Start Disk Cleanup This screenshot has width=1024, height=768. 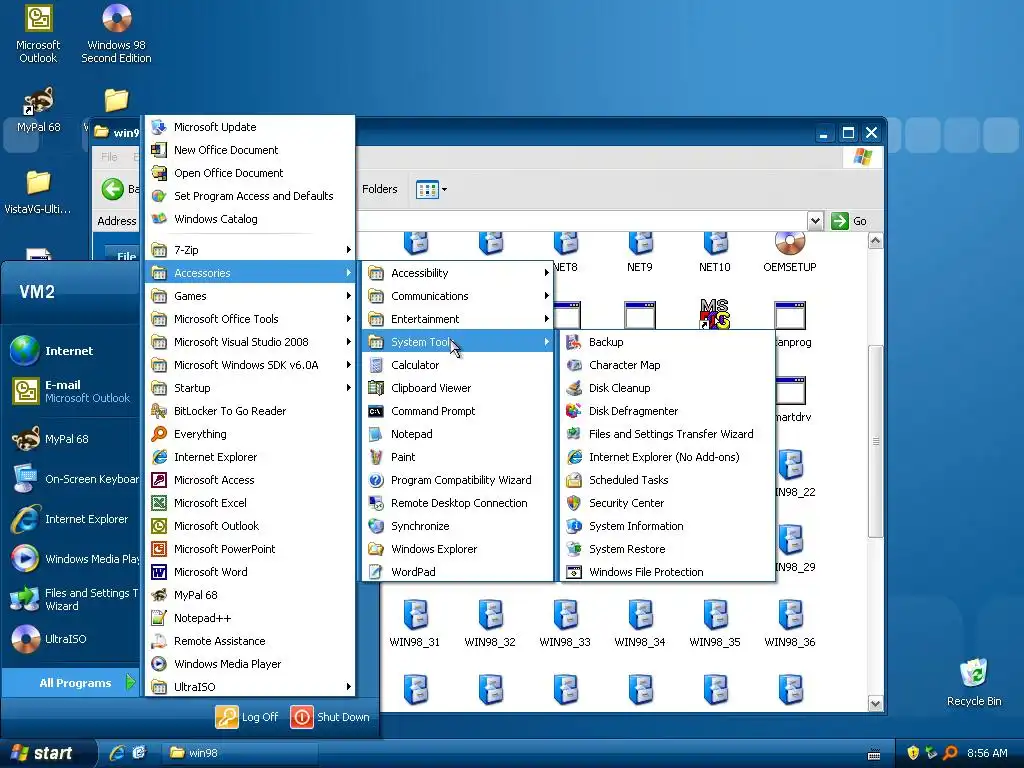667,388
